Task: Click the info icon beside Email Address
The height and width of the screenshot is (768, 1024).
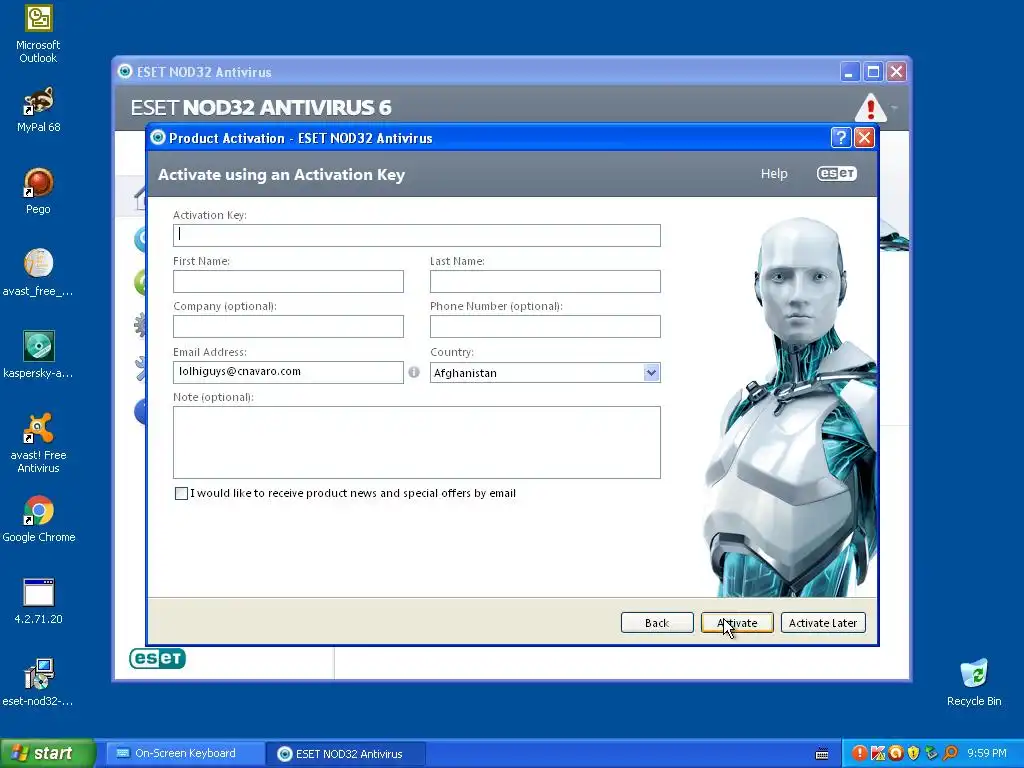Action: point(414,372)
